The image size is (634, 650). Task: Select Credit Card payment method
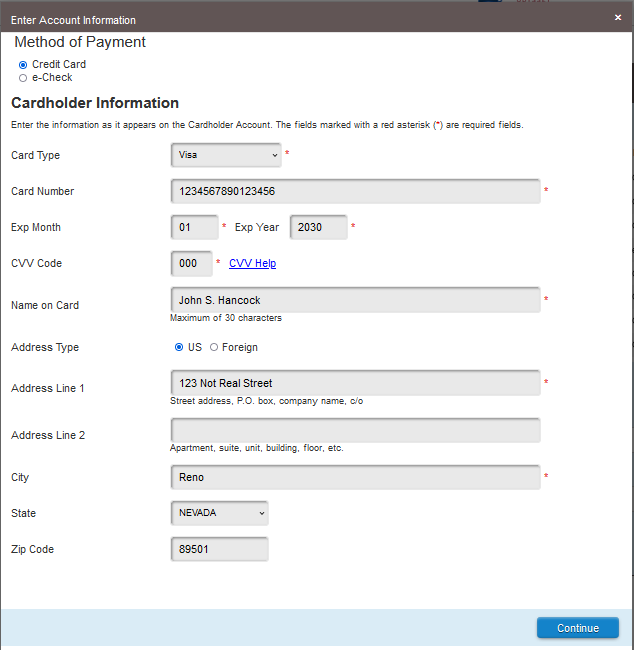(23, 65)
